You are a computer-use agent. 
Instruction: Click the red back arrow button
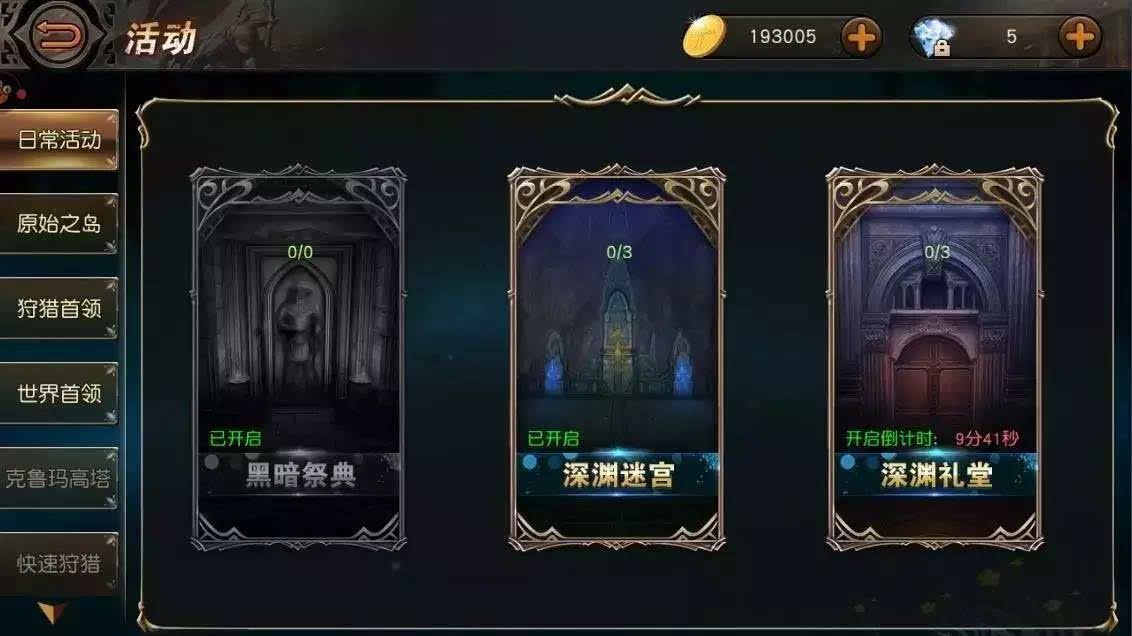(x=60, y=34)
